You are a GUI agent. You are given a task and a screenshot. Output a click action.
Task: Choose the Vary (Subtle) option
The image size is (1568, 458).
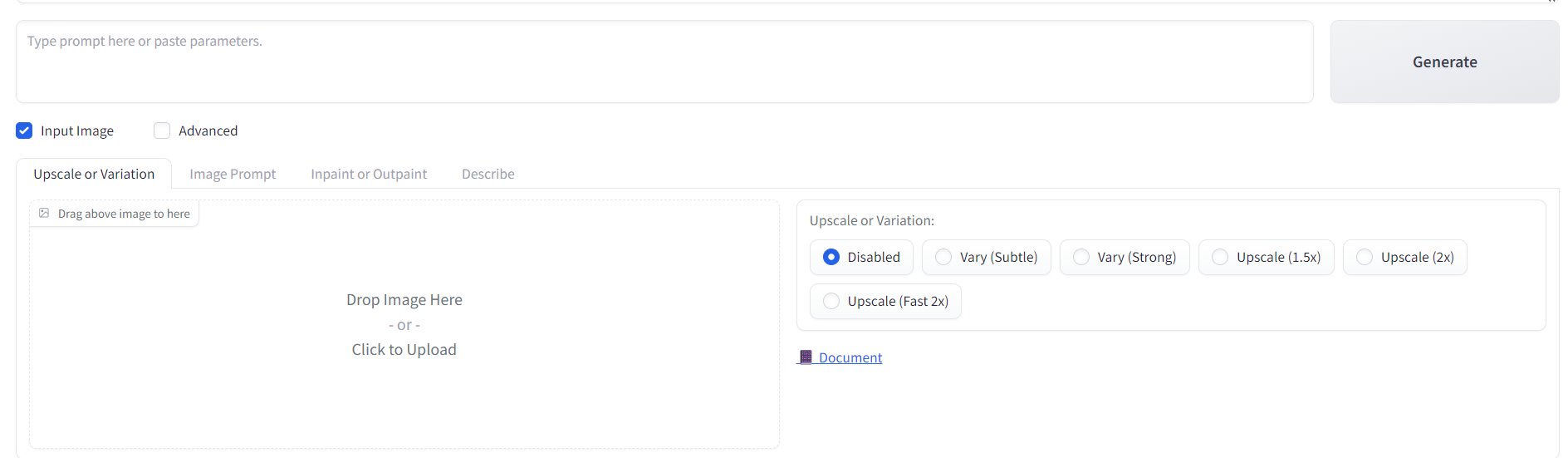click(x=943, y=258)
